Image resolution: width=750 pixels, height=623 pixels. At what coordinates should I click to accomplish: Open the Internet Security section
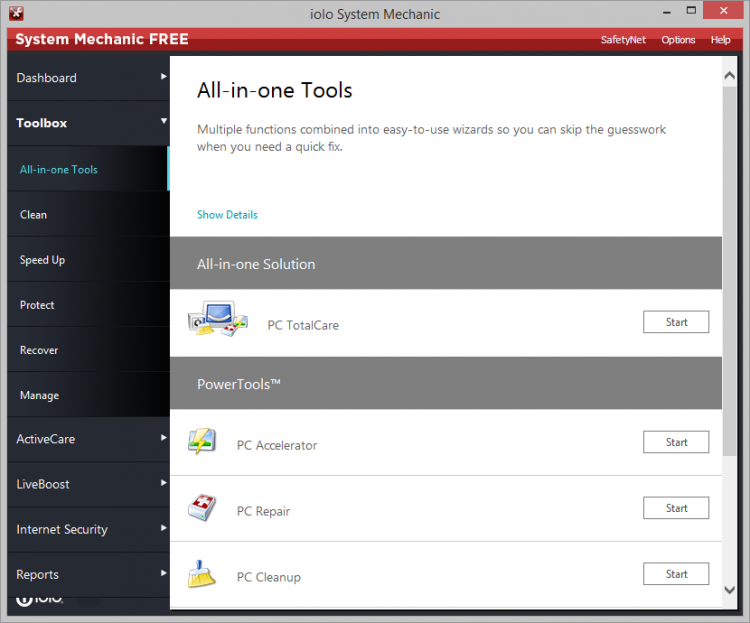(x=88, y=529)
